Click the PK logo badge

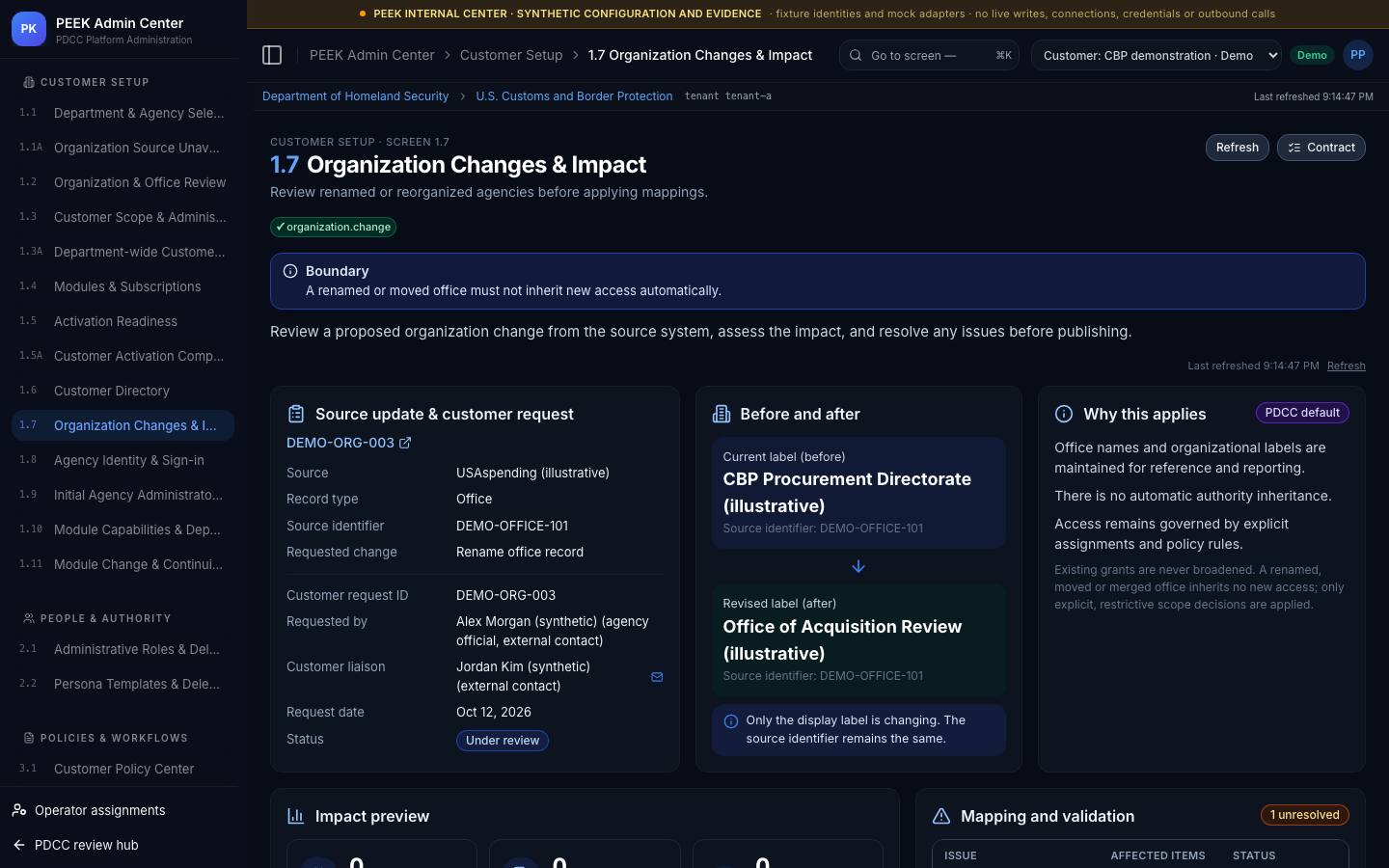coord(28,29)
